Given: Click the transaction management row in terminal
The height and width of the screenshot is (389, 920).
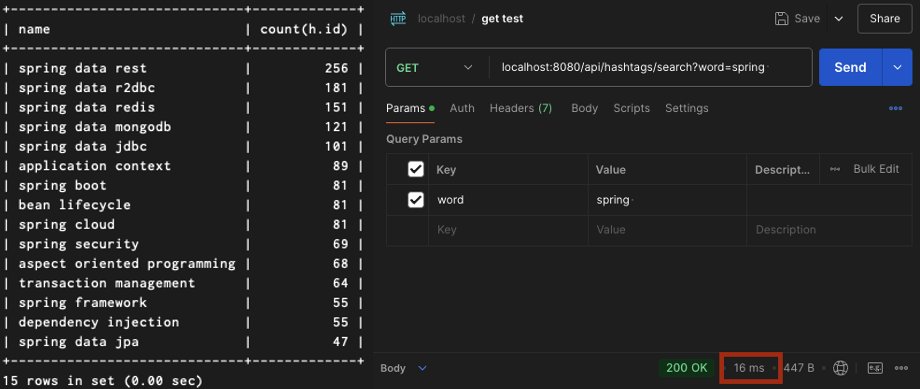Looking at the screenshot, I should (183, 283).
